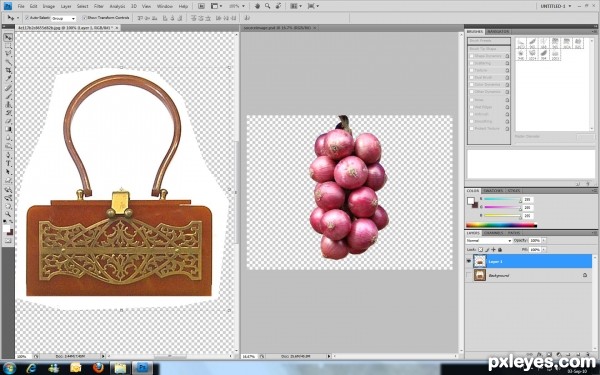This screenshot has height=375, width=600.
Task: Enable Dual Brush checkbox
Action: click(x=472, y=78)
